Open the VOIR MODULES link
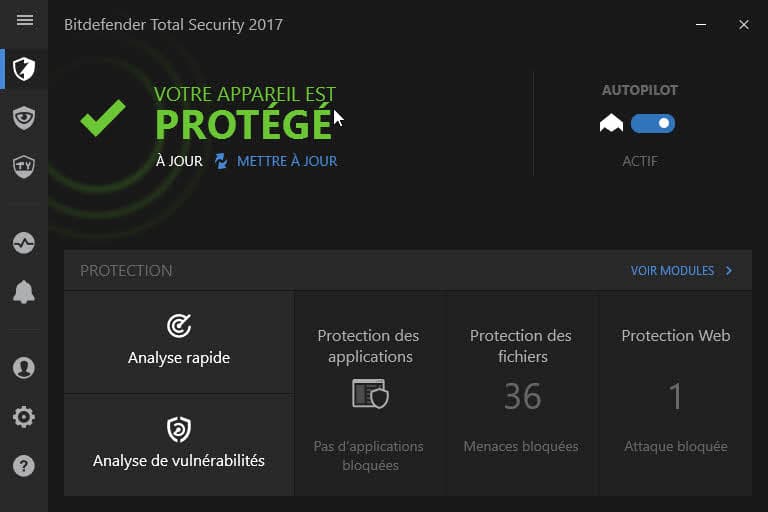This screenshot has height=512, width=768. coord(672,270)
